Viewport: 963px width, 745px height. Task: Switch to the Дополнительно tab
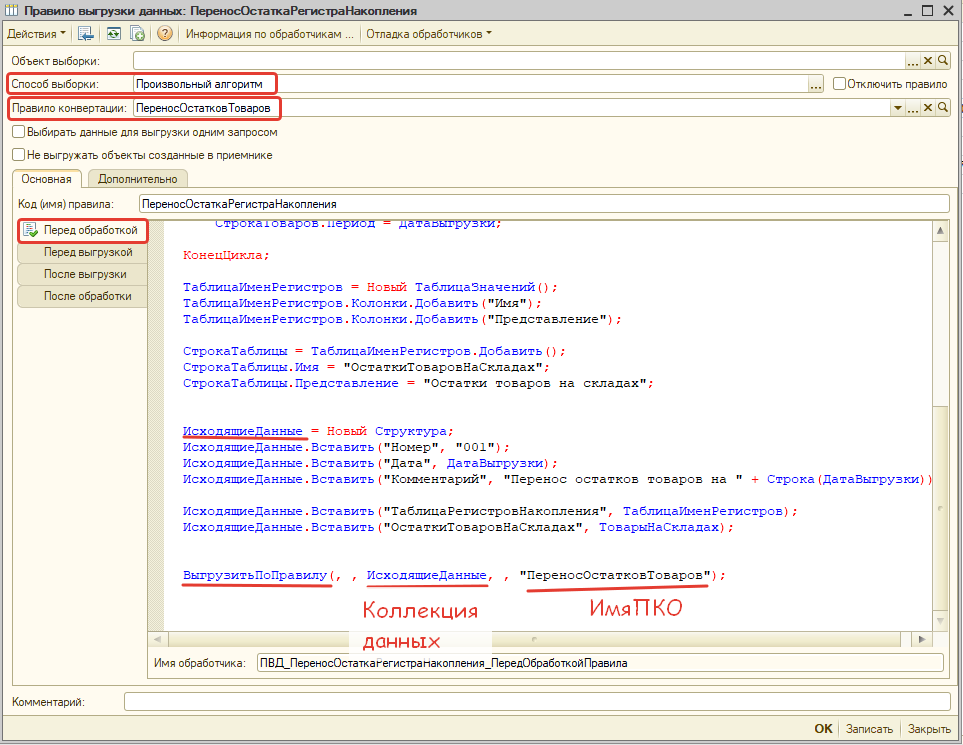coord(138,179)
